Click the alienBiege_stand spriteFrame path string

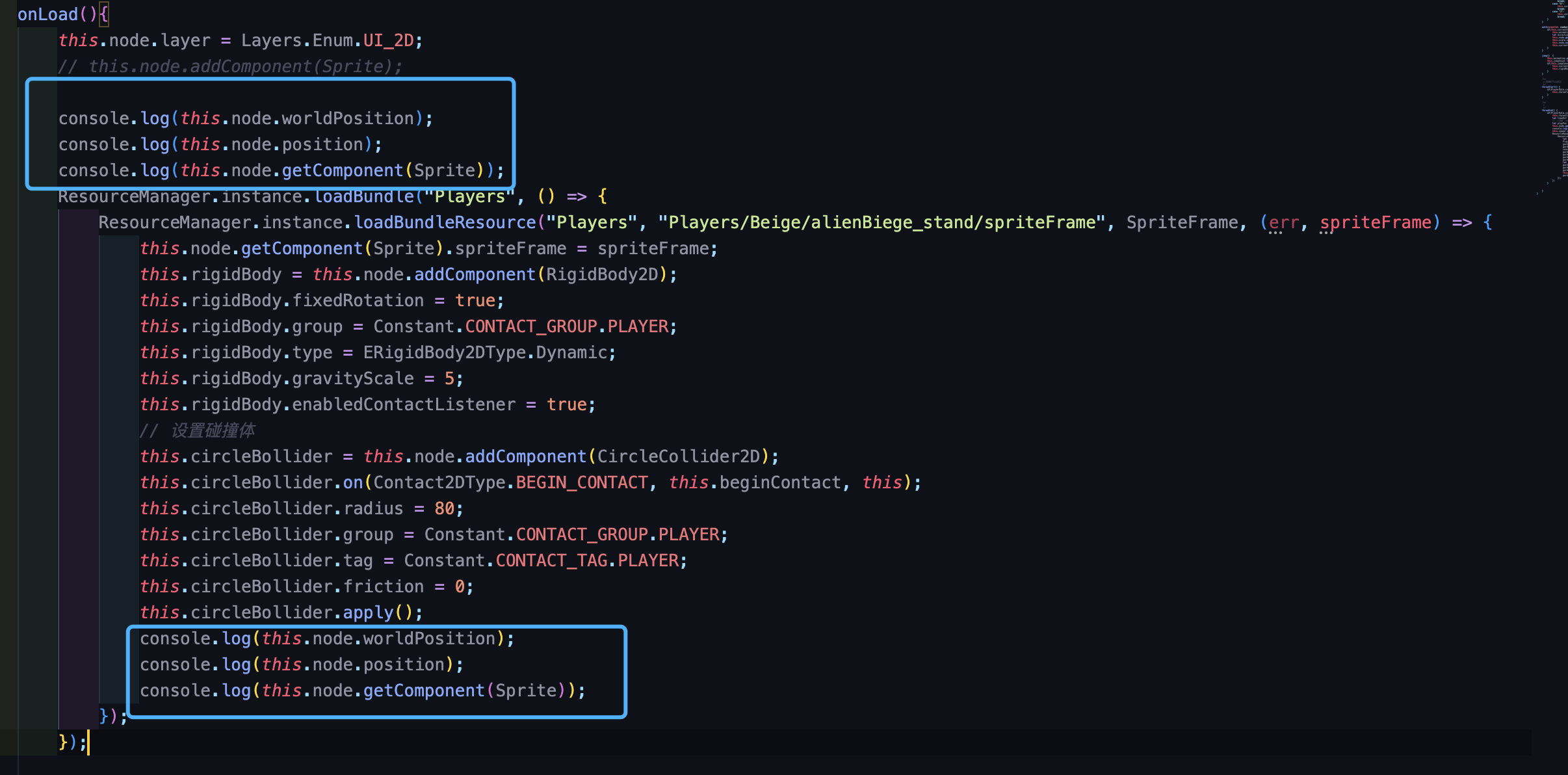pyautogui.click(x=882, y=222)
